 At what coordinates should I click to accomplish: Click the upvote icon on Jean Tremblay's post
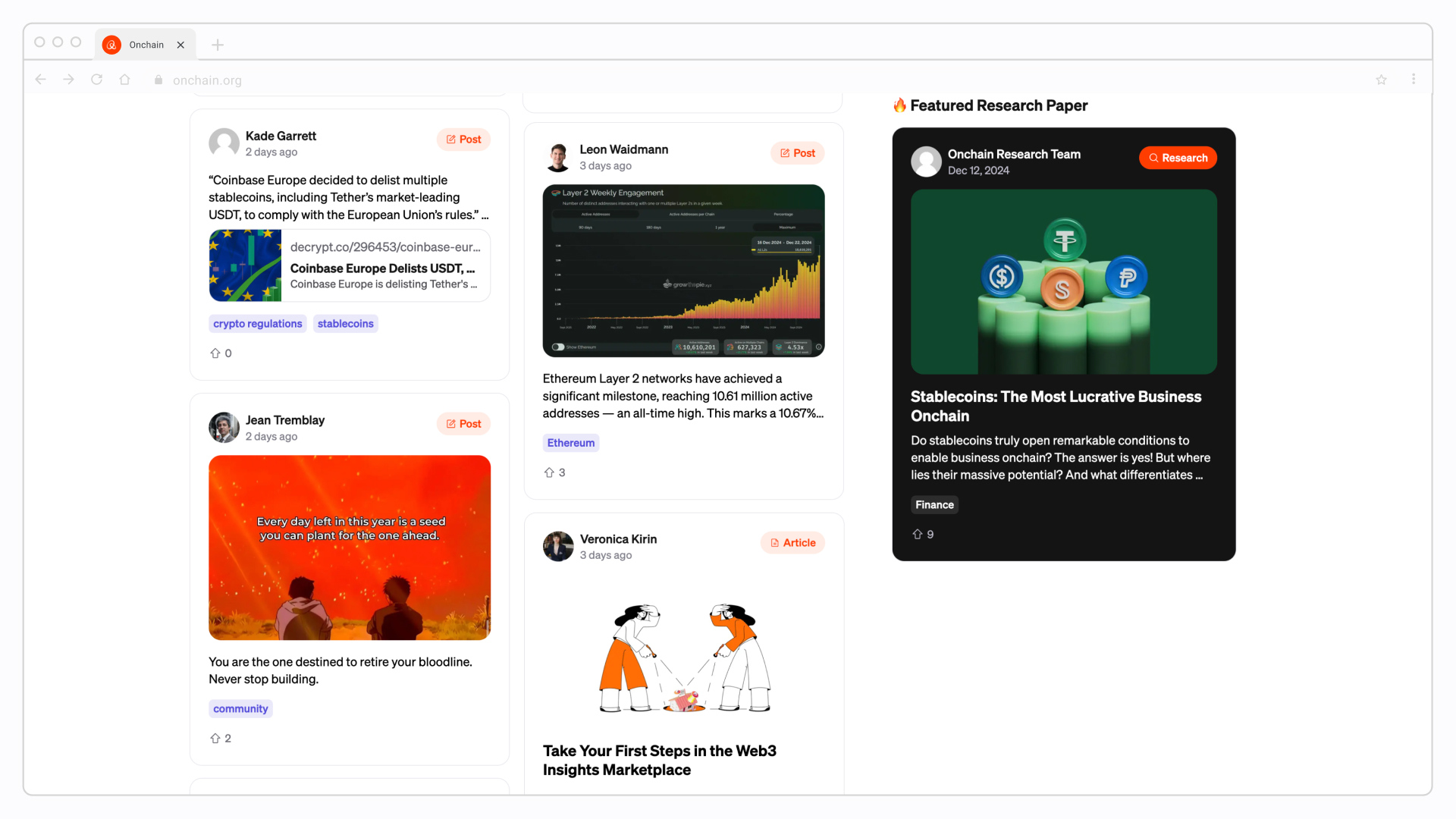point(214,738)
